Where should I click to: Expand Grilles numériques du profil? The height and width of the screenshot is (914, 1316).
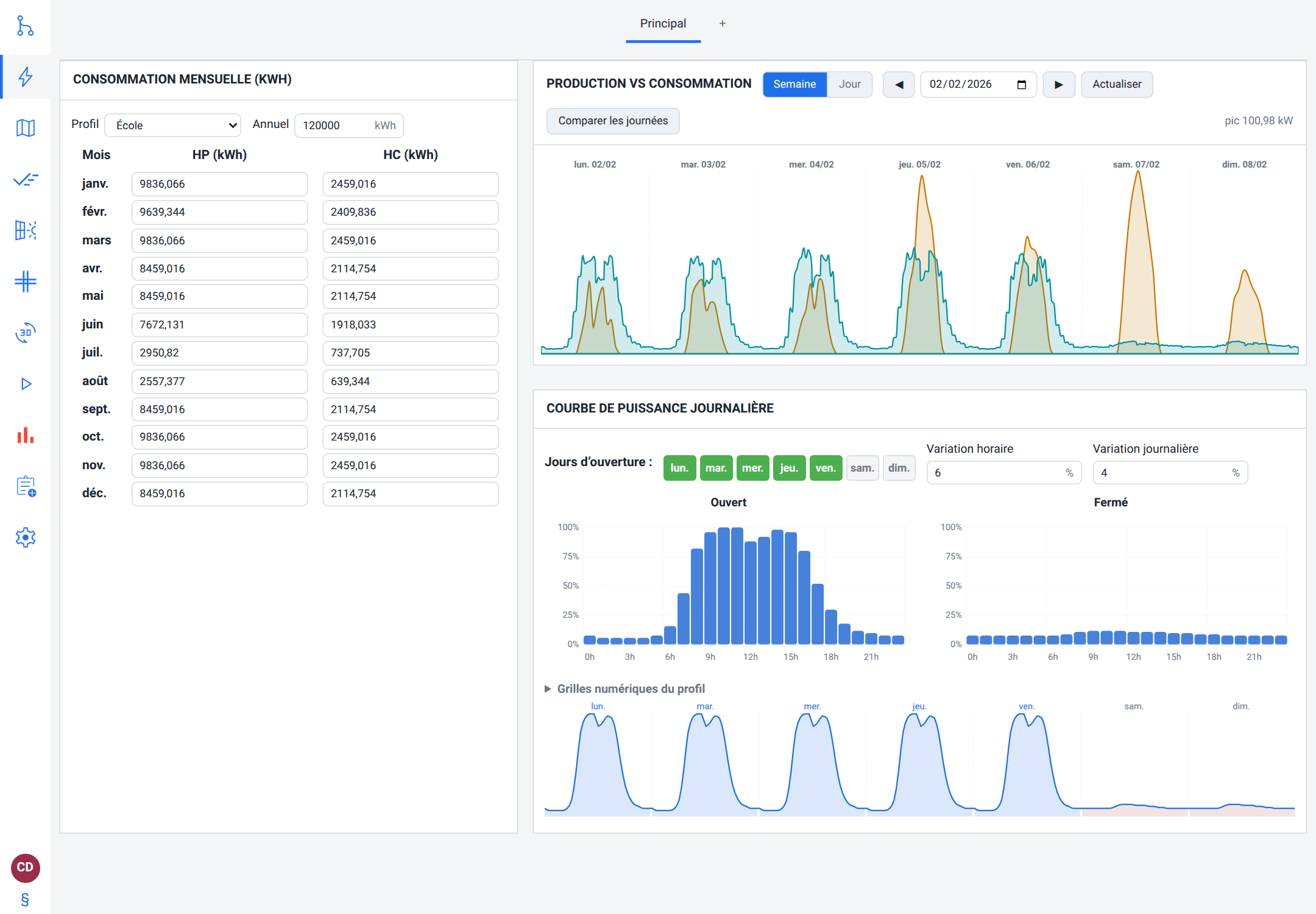tap(624, 689)
